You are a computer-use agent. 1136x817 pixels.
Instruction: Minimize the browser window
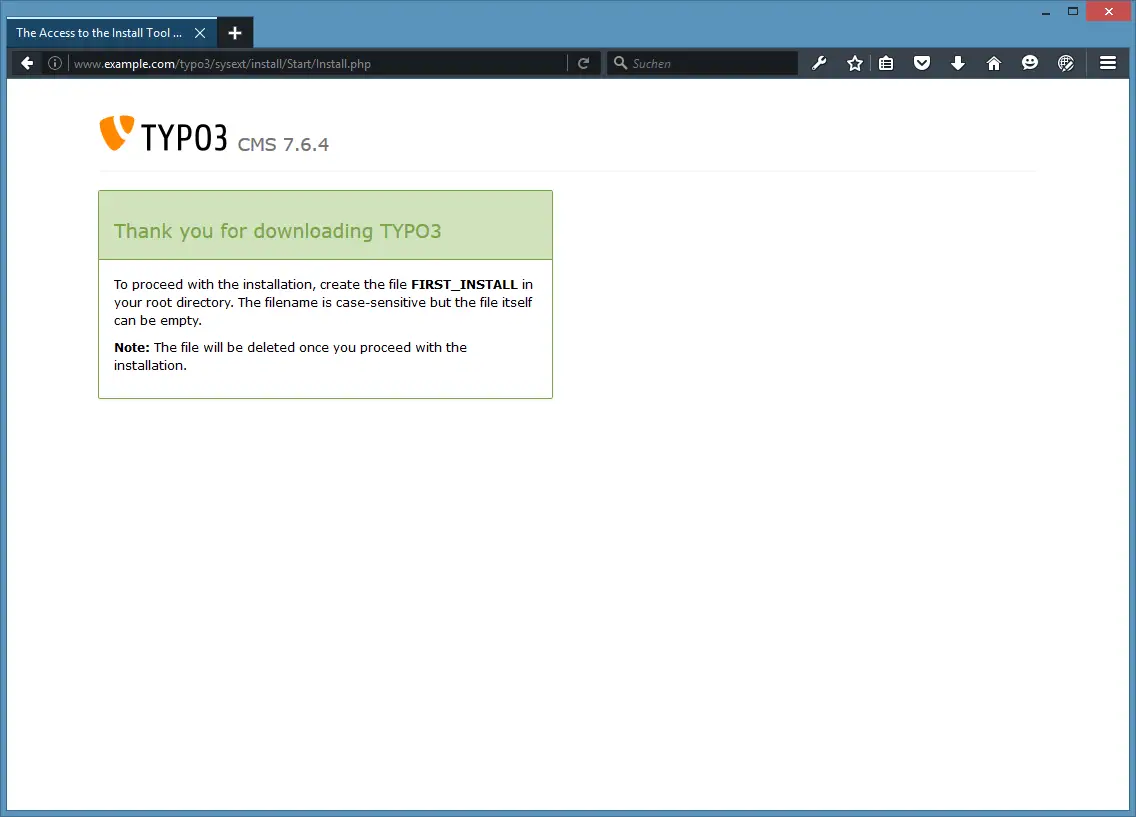point(1045,12)
